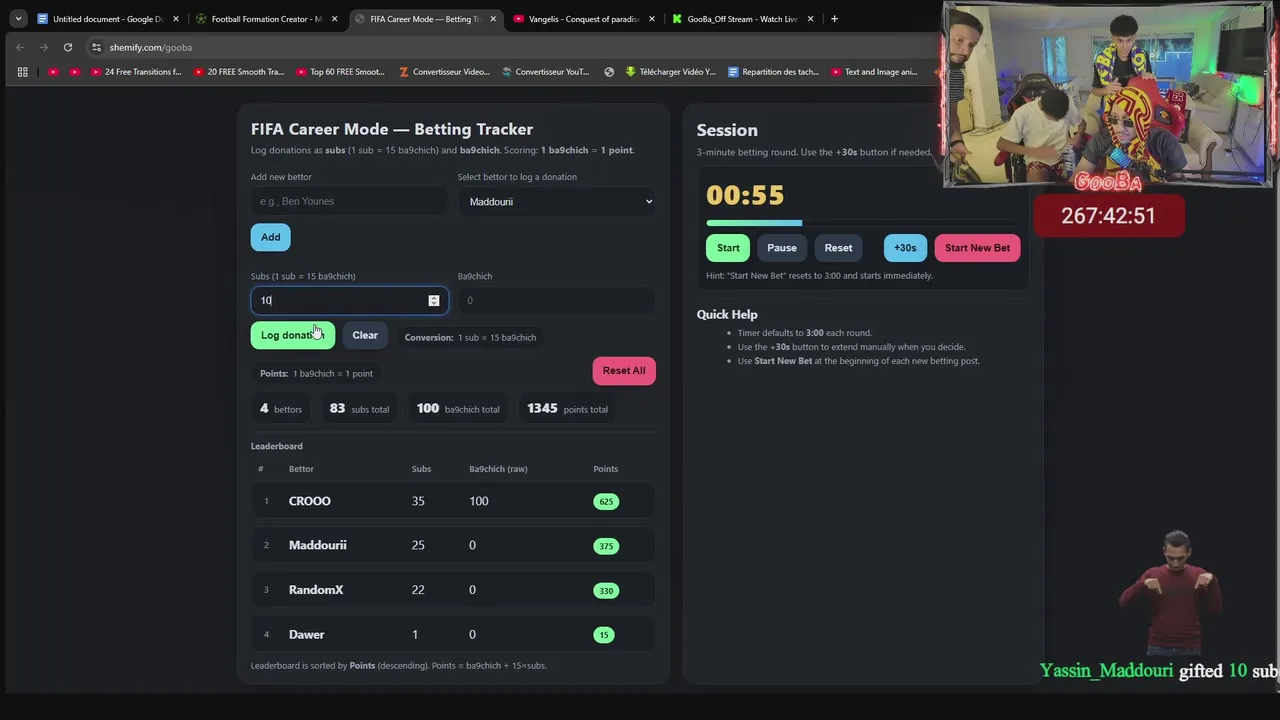Open a new browser tab with plus icon
The height and width of the screenshot is (720, 1280).
coord(835,19)
